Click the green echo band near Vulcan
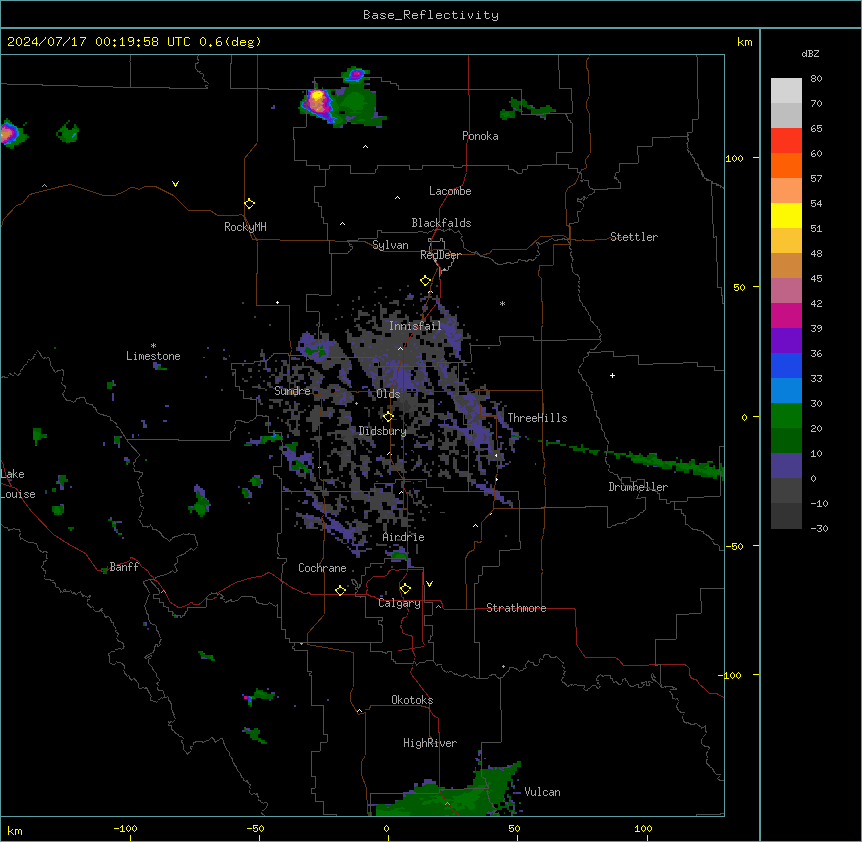 [x=448, y=791]
